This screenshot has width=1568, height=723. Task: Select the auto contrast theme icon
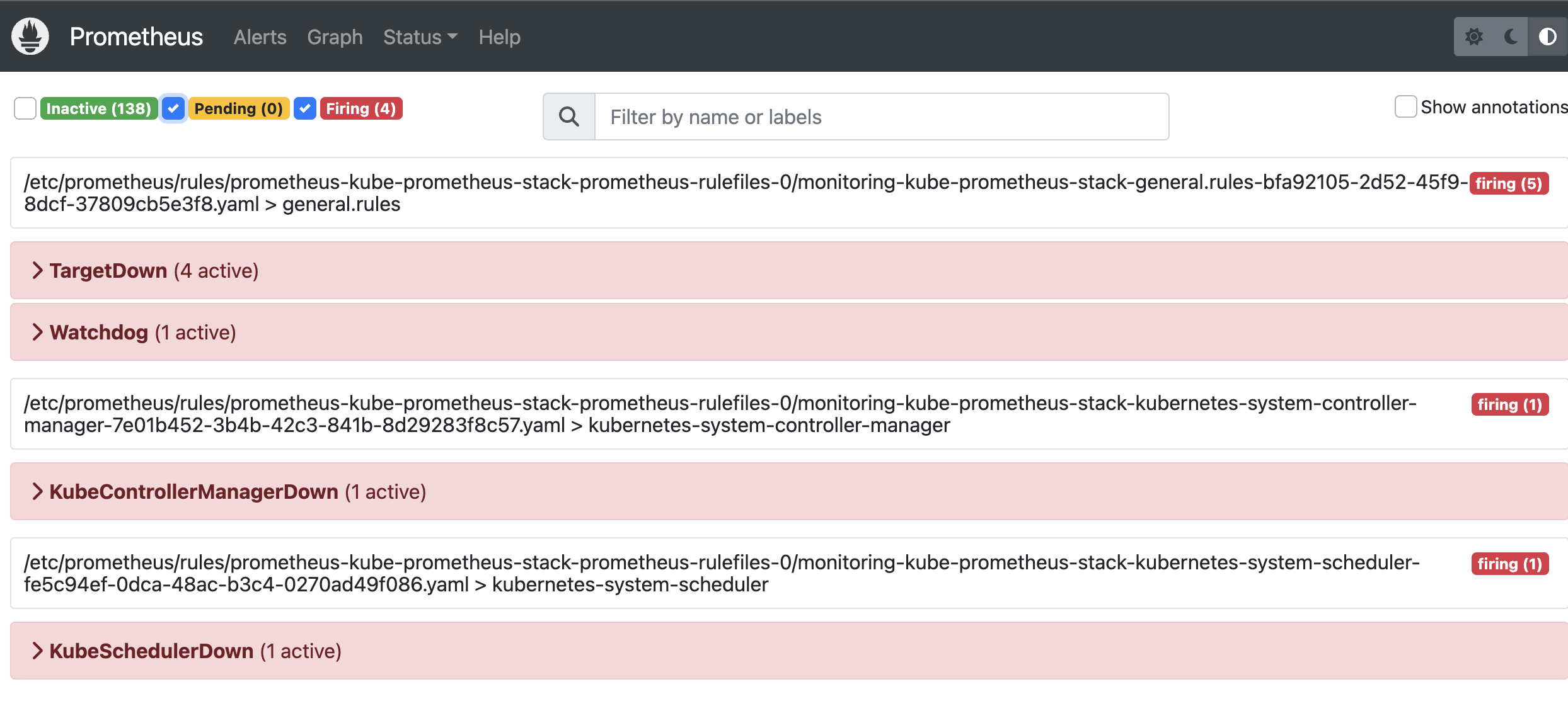pyautogui.click(x=1547, y=37)
